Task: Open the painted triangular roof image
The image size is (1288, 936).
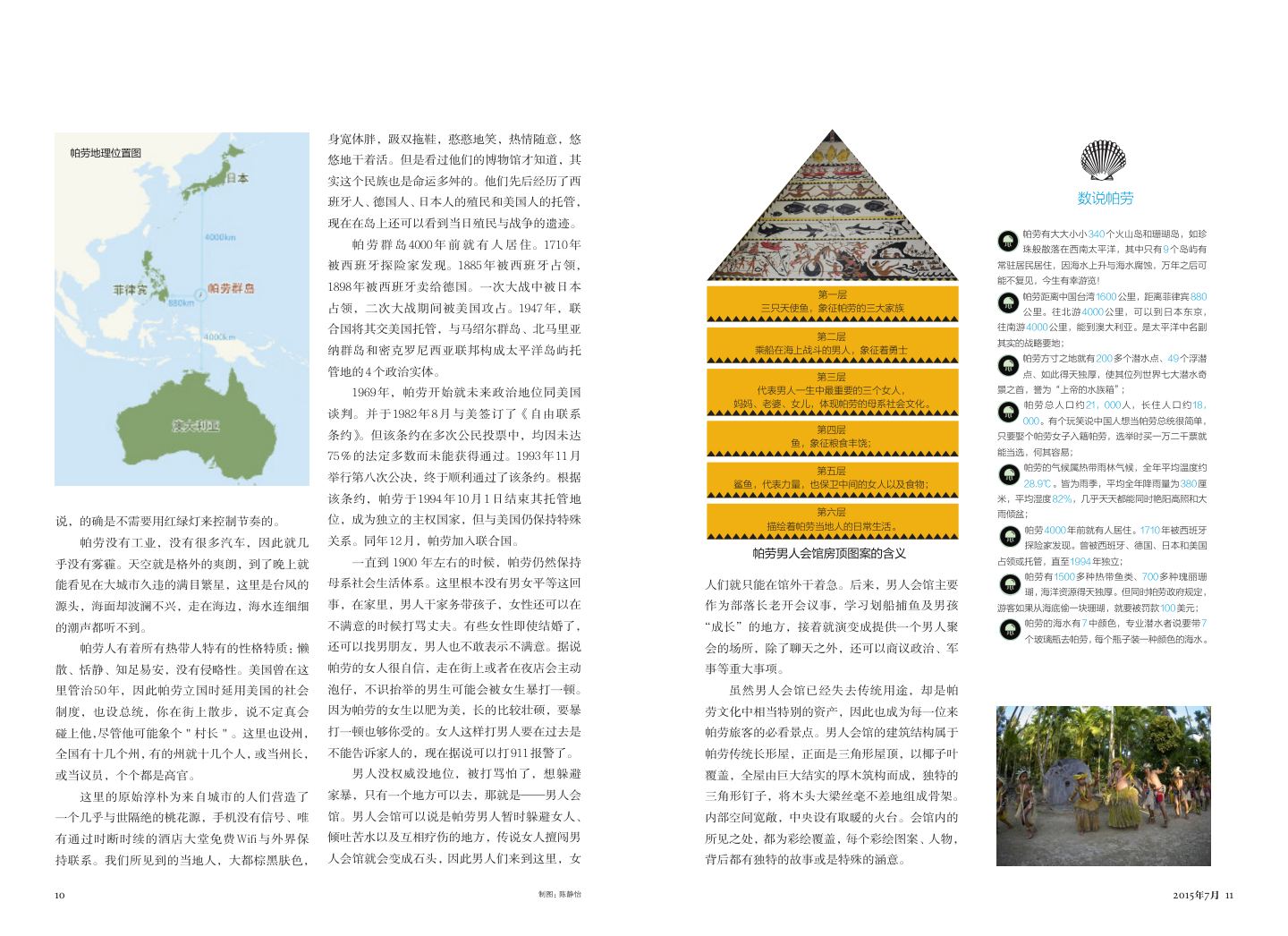Action: 832,206
